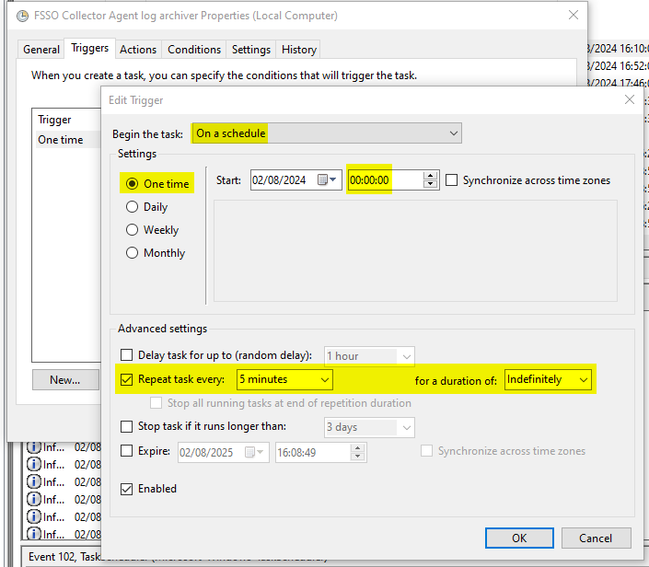The width and height of the screenshot is (649, 567).
Task: Click New... button in Properties window
Action: click(65, 380)
